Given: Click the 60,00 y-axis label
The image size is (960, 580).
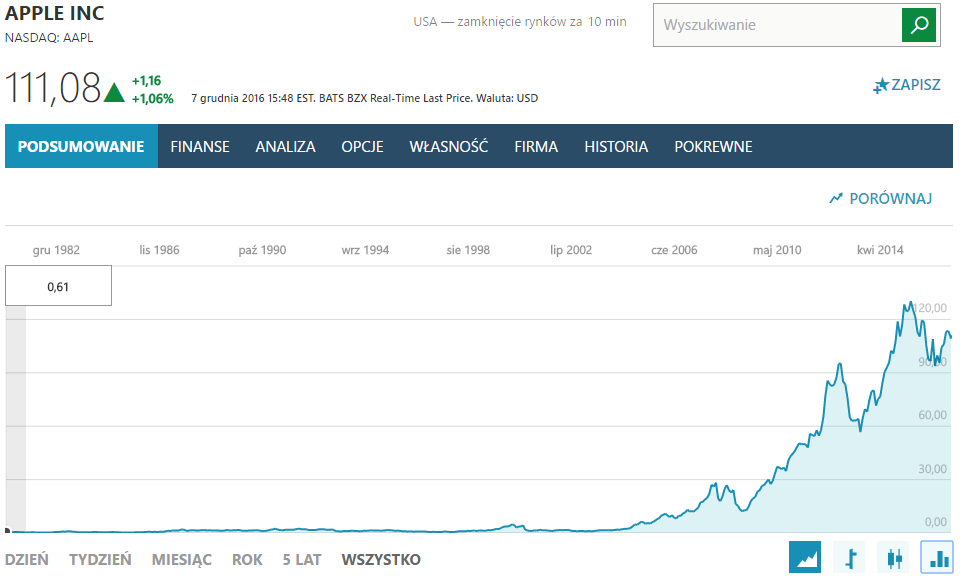Looking at the screenshot, I should click(932, 415).
